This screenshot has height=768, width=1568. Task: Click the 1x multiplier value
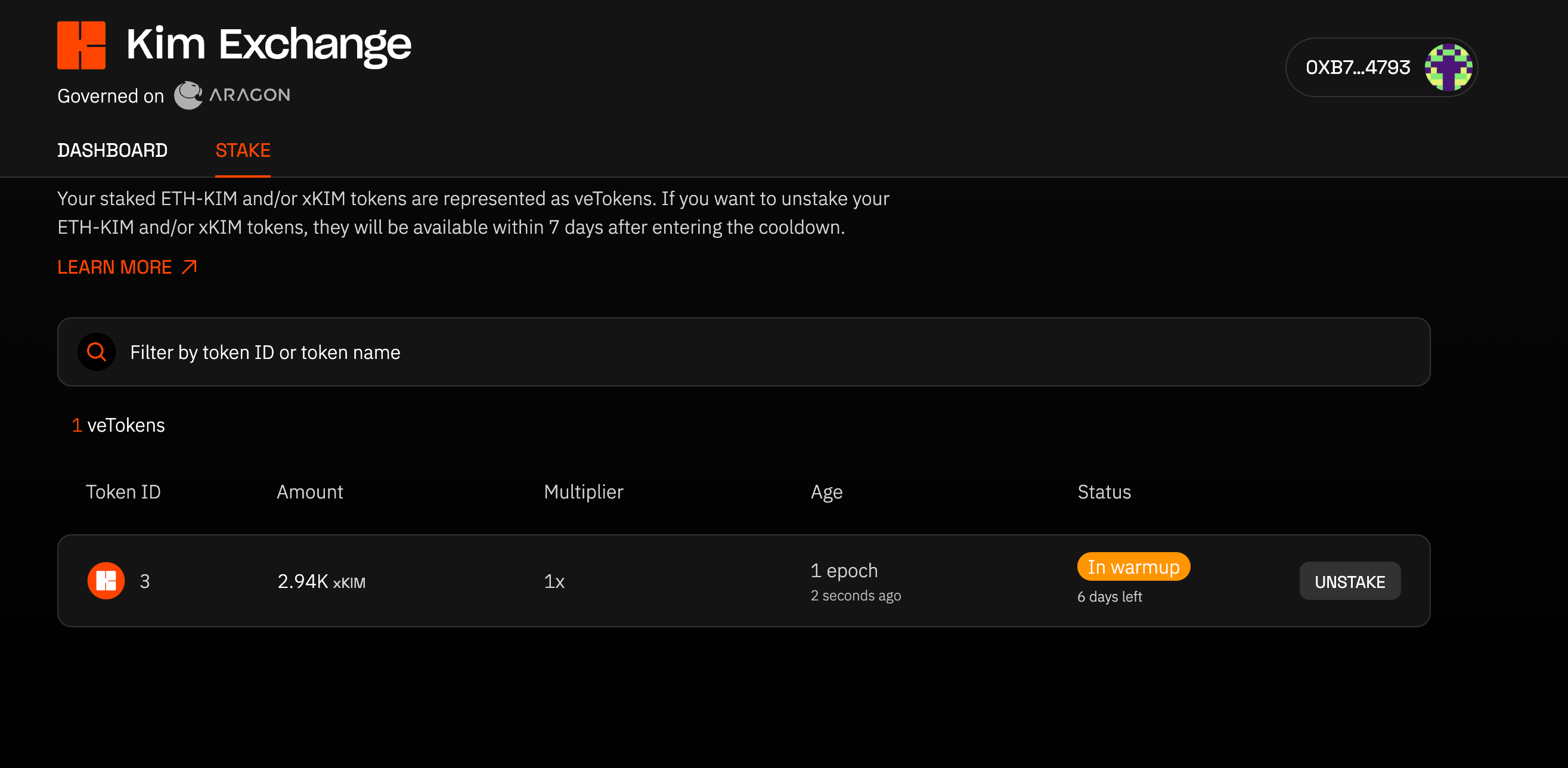click(554, 581)
